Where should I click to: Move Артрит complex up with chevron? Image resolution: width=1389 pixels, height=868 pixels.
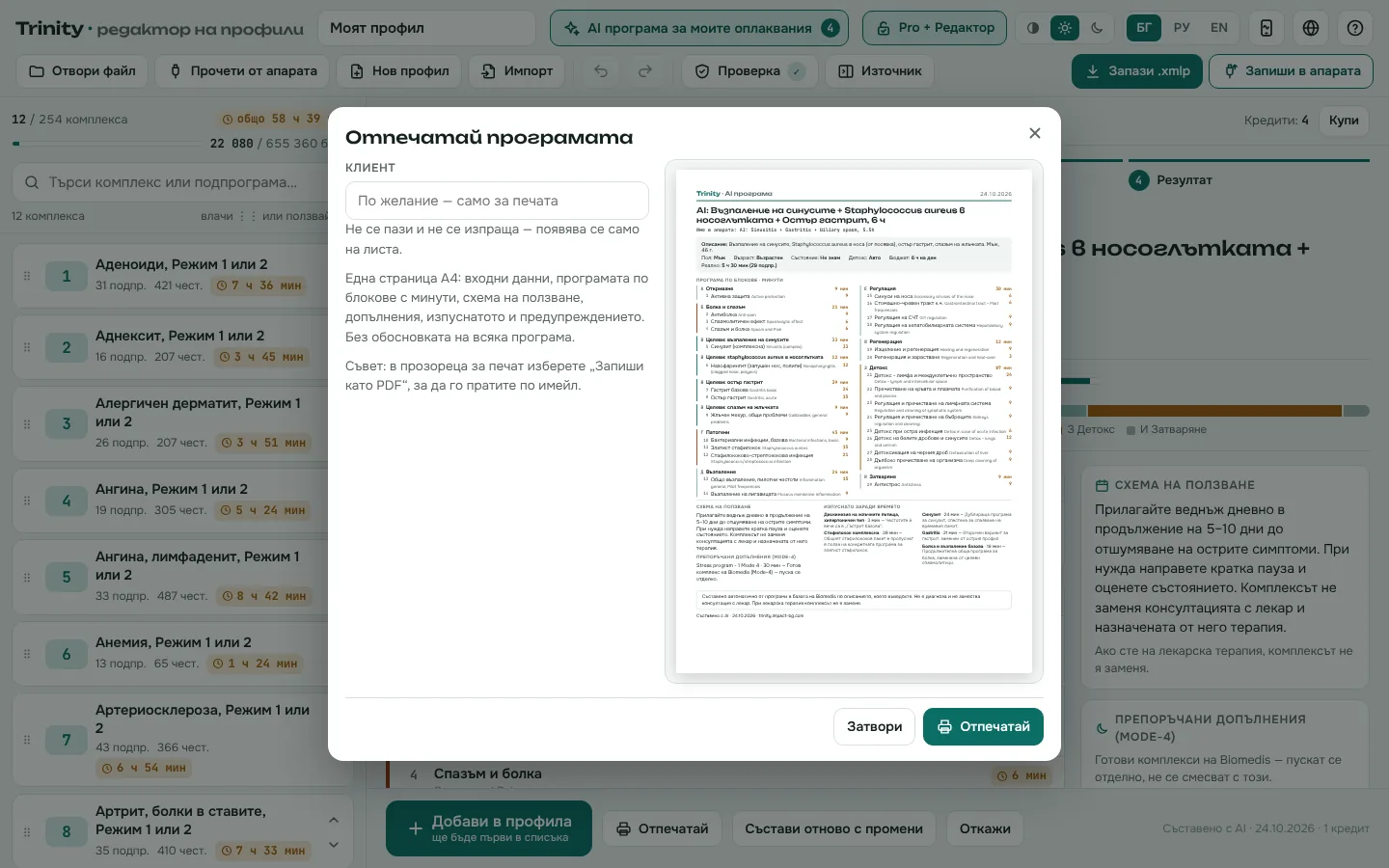tap(334, 820)
